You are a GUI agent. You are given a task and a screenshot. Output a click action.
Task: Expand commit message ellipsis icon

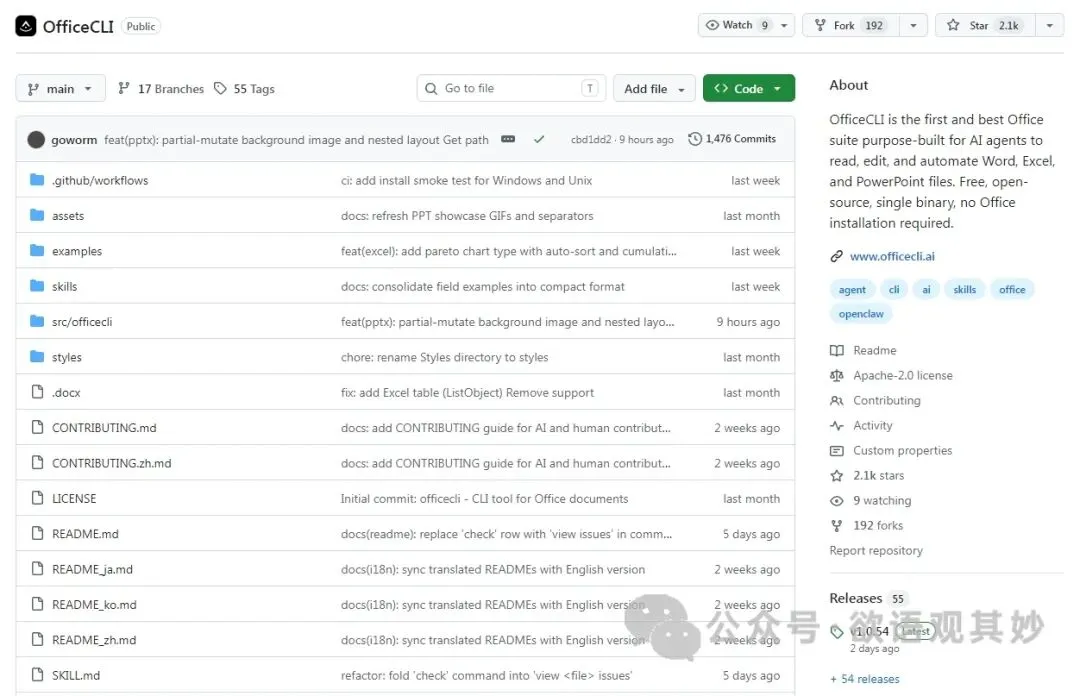(x=508, y=139)
